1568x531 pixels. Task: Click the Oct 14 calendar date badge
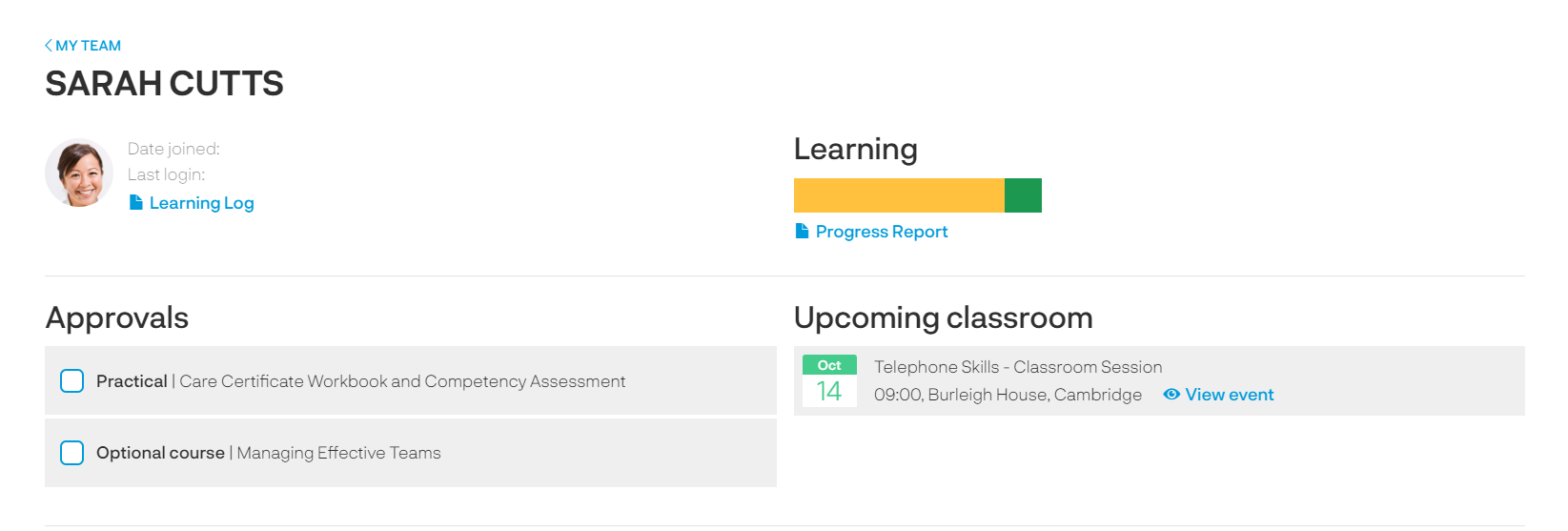coord(829,380)
